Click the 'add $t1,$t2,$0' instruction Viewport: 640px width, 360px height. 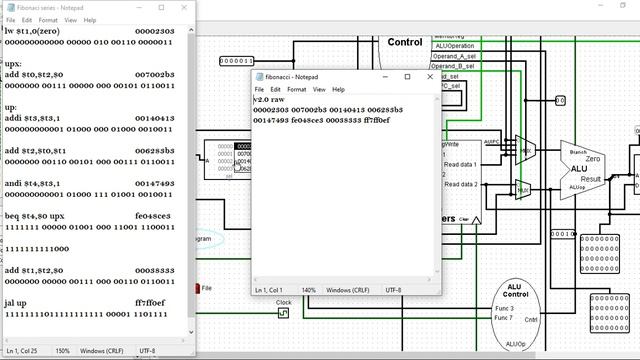point(34,271)
